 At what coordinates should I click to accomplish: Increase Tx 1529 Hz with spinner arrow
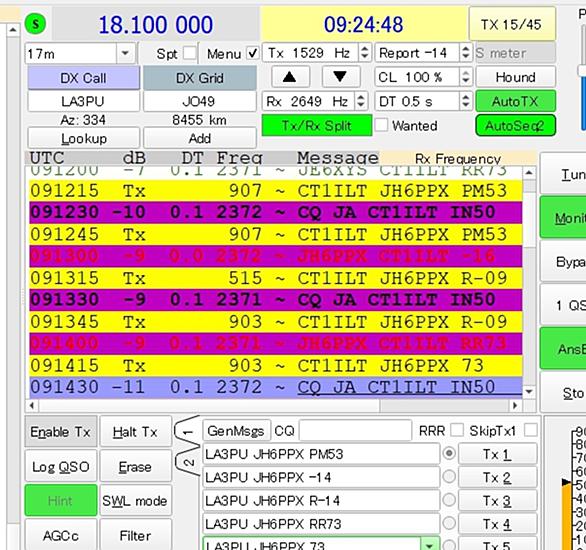365,49
